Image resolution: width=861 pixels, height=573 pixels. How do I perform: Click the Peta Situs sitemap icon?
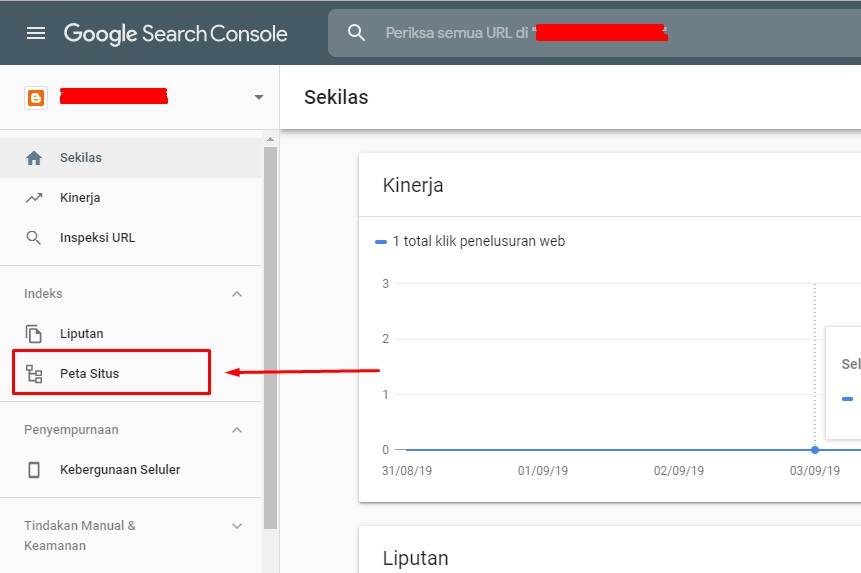coord(34,374)
